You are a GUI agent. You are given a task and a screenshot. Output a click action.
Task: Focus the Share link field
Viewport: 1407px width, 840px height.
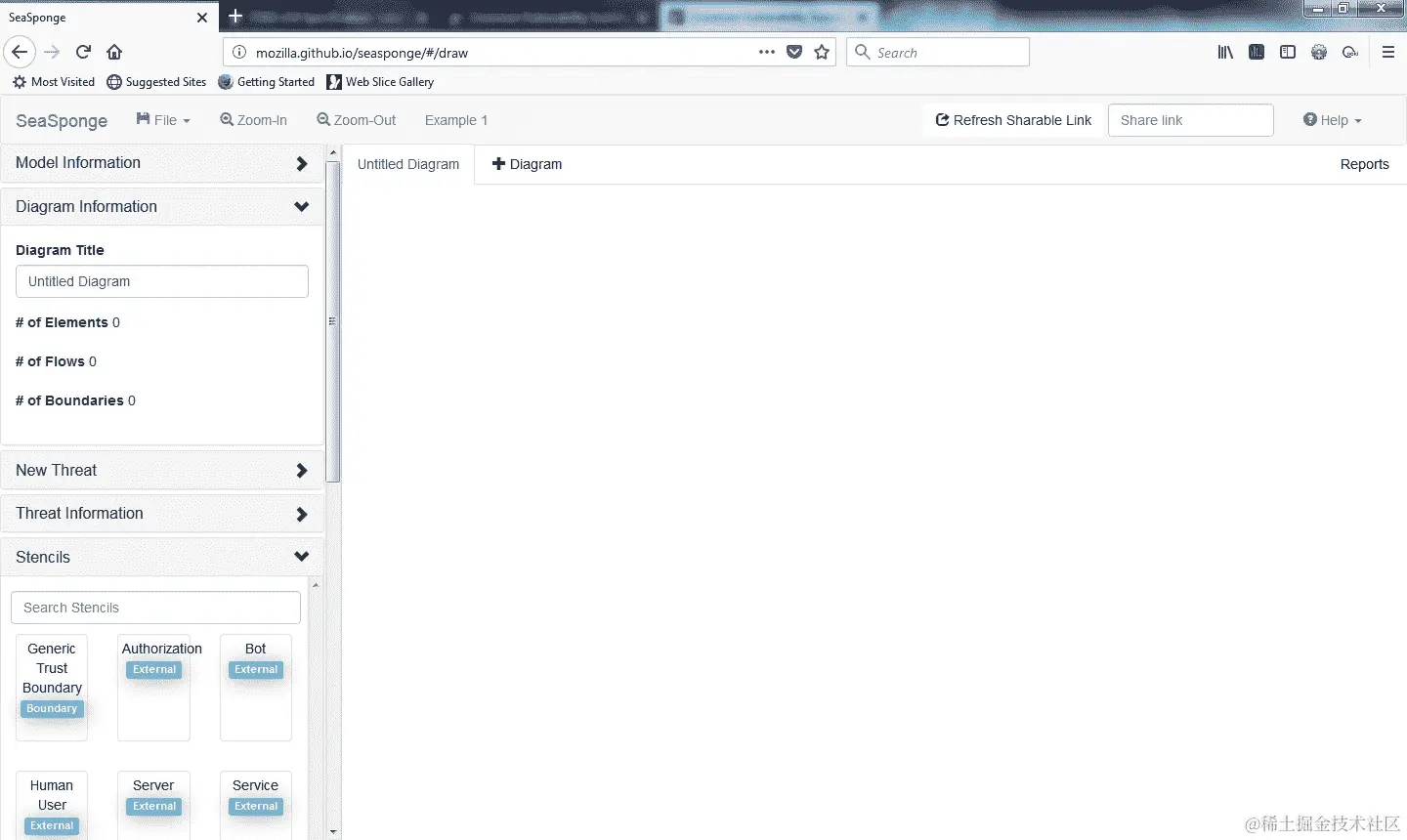click(1190, 120)
